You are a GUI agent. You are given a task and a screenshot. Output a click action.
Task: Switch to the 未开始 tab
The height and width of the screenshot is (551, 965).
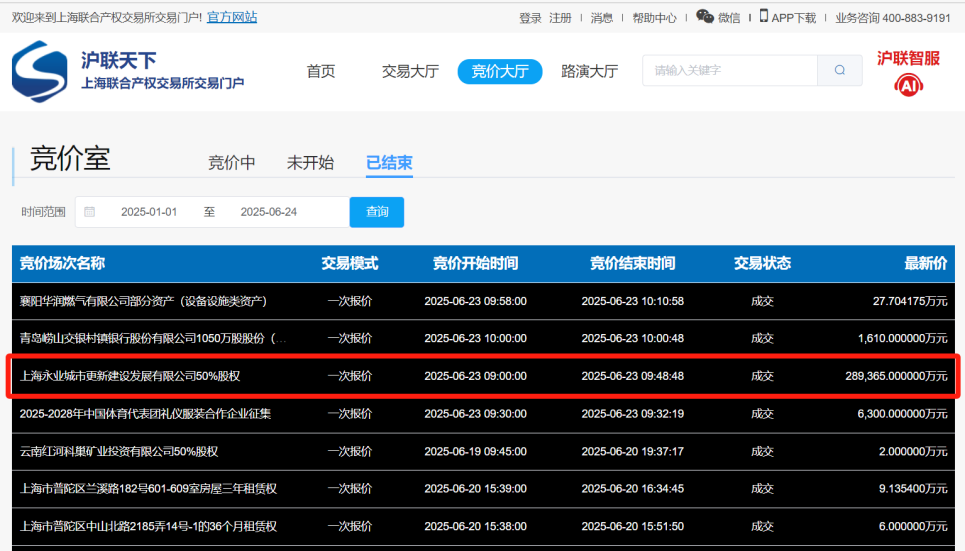pyautogui.click(x=310, y=163)
